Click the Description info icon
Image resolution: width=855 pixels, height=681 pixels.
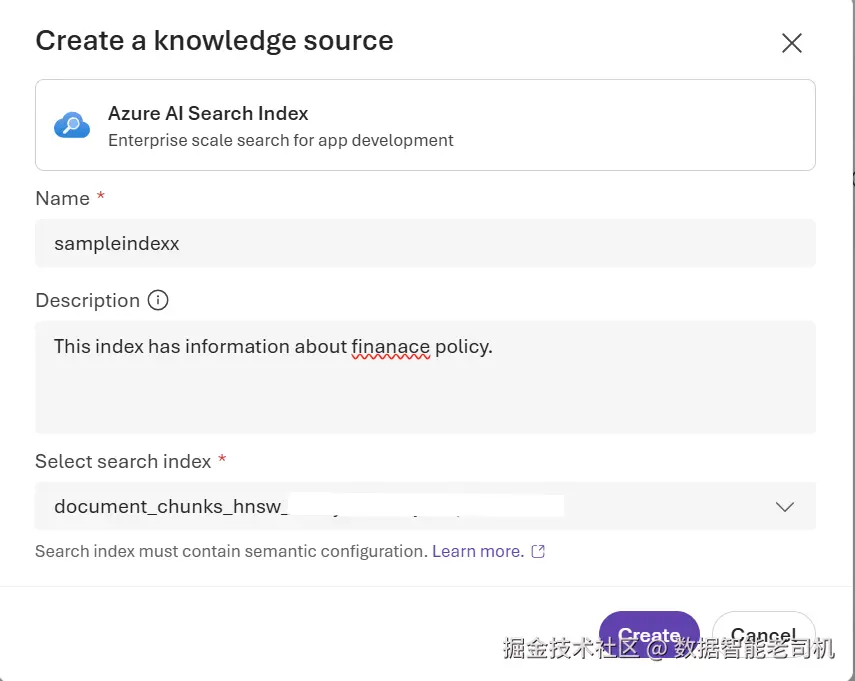click(x=158, y=300)
